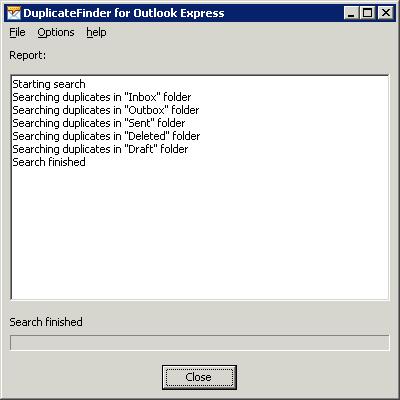The image size is (400, 400).
Task: Click the empty search progress bar
Action: pyautogui.click(x=200, y=343)
